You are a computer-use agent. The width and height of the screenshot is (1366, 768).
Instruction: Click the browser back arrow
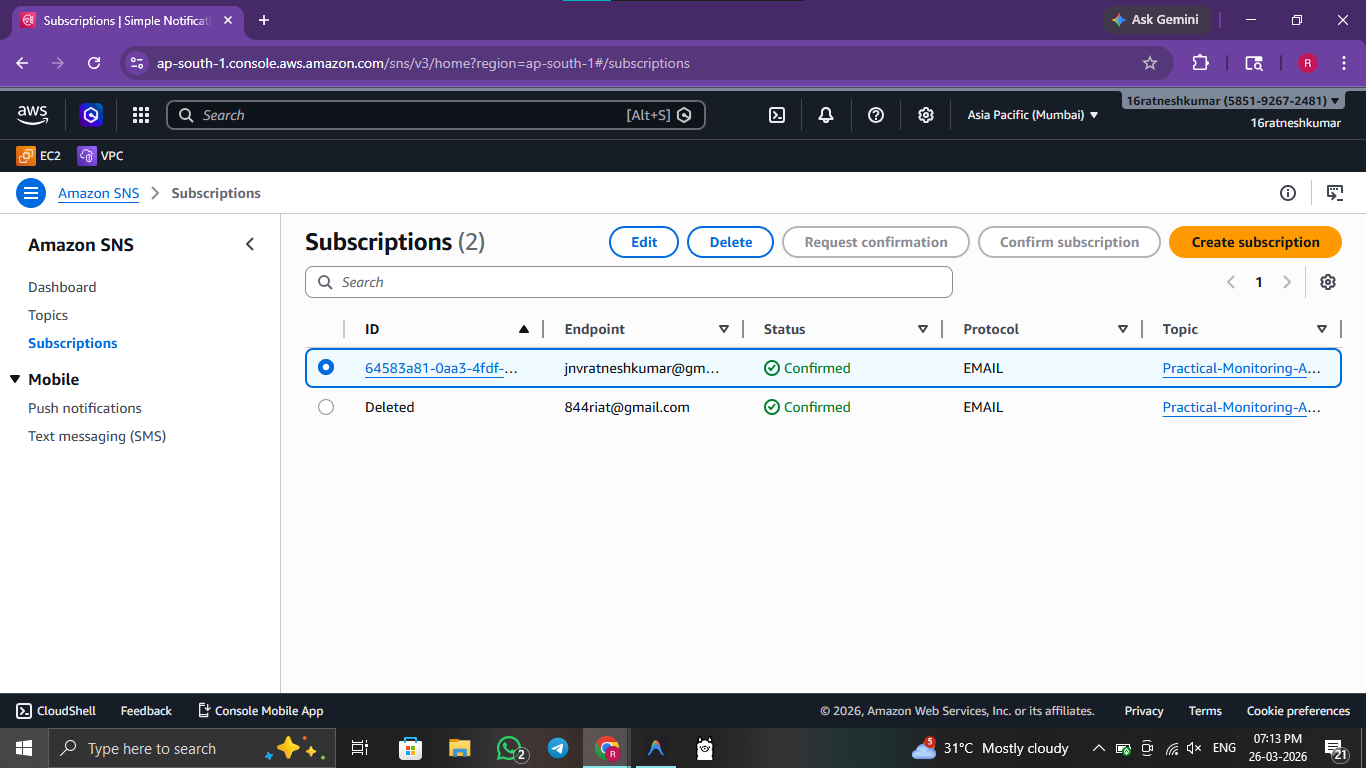tap(22, 63)
